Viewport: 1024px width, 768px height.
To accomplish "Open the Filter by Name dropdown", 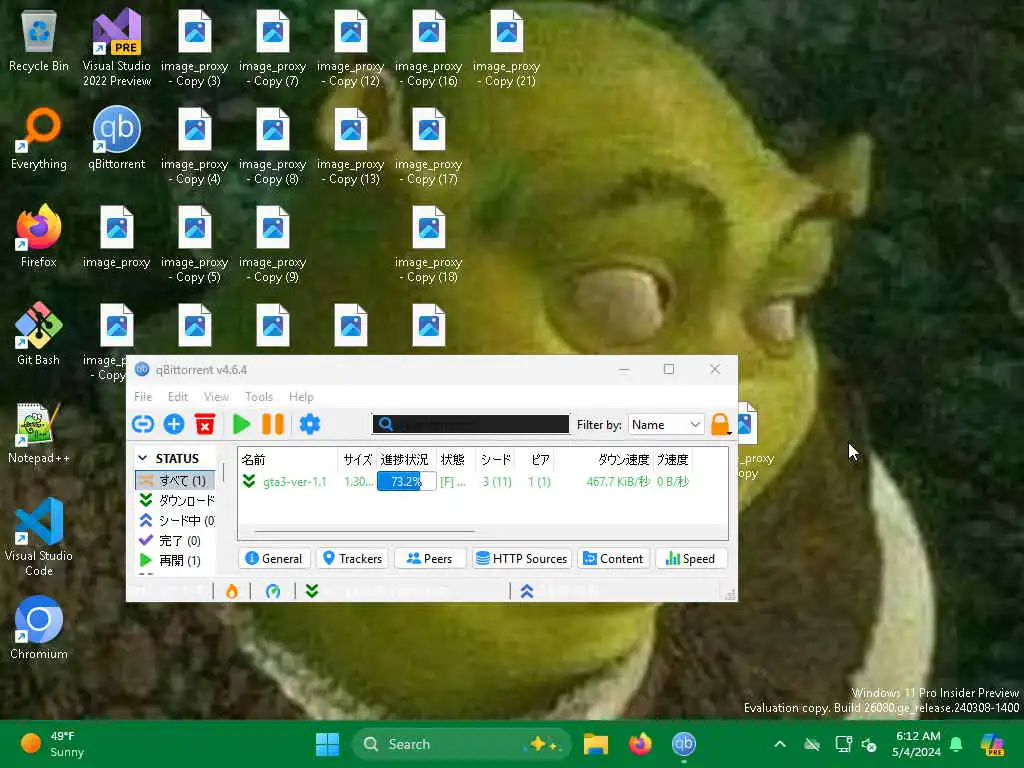I will click(x=667, y=424).
